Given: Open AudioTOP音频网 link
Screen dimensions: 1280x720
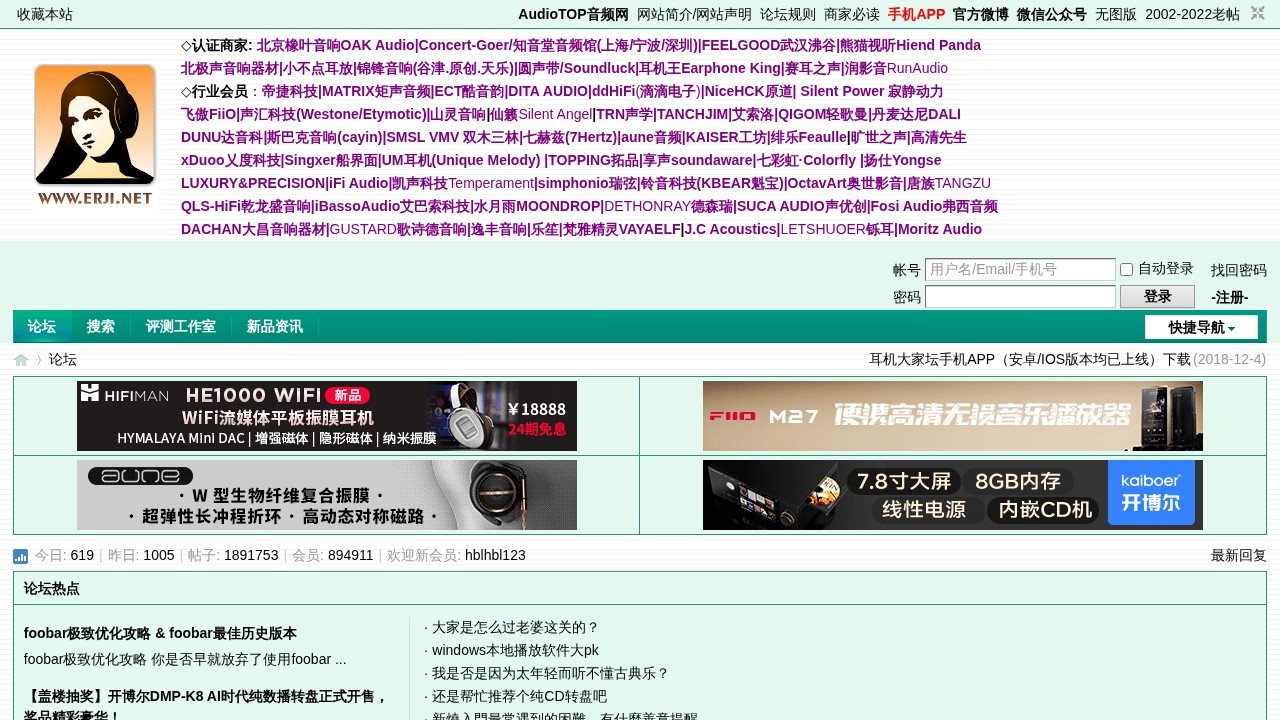Looking at the screenshot, I should click(573, 14).
